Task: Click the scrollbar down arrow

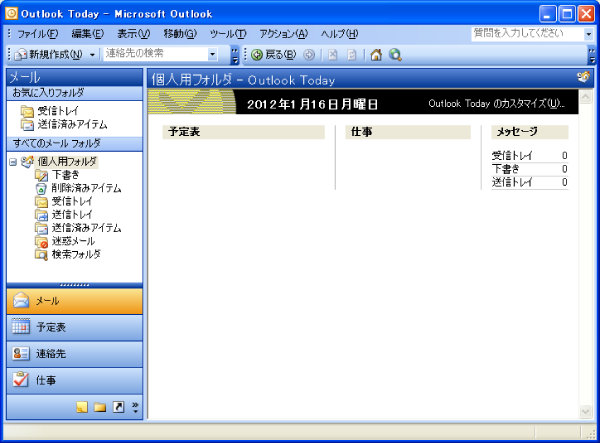Action: coord(585,411)
